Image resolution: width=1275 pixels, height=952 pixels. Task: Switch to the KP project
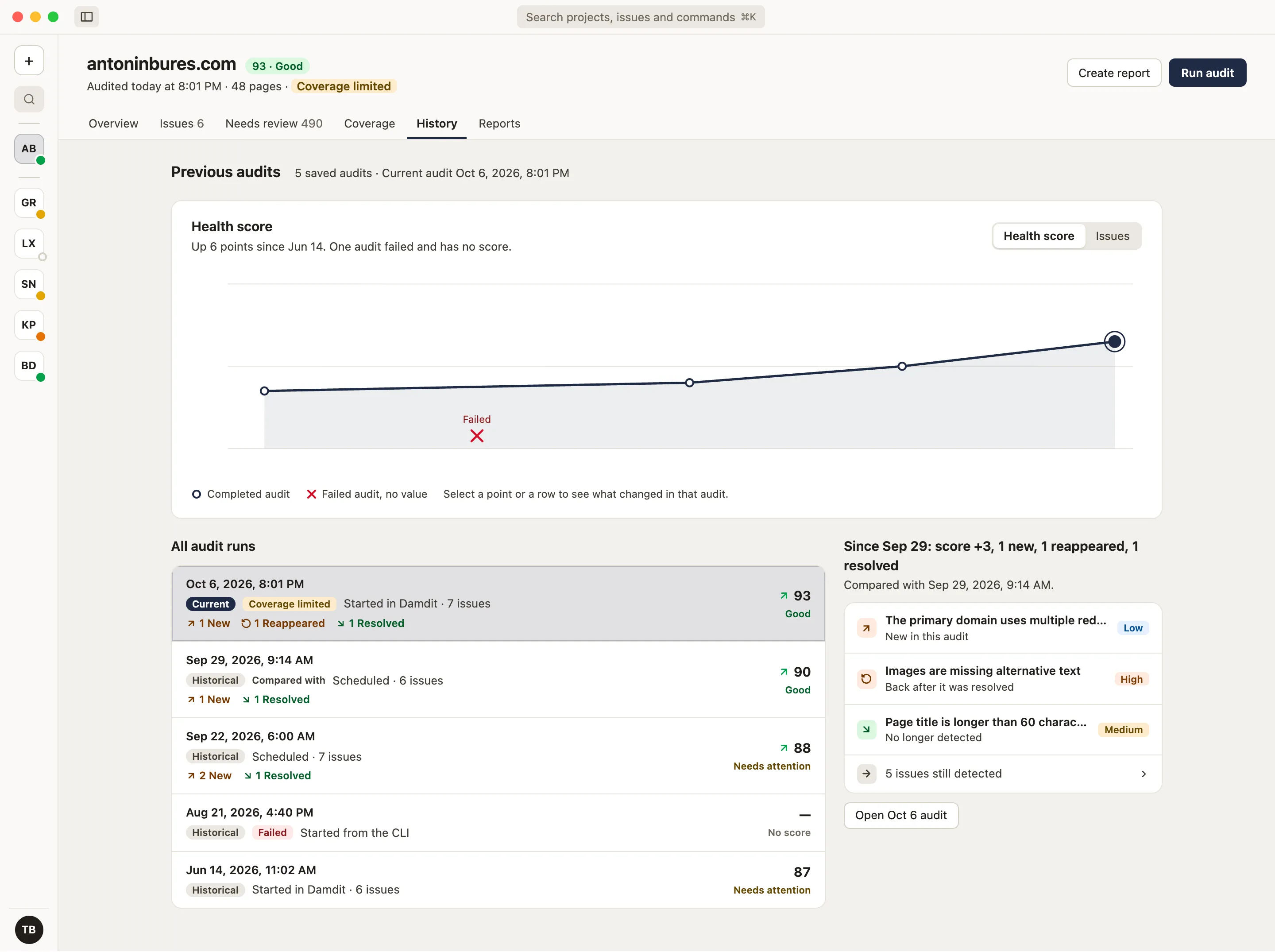[x=29, y=325]
